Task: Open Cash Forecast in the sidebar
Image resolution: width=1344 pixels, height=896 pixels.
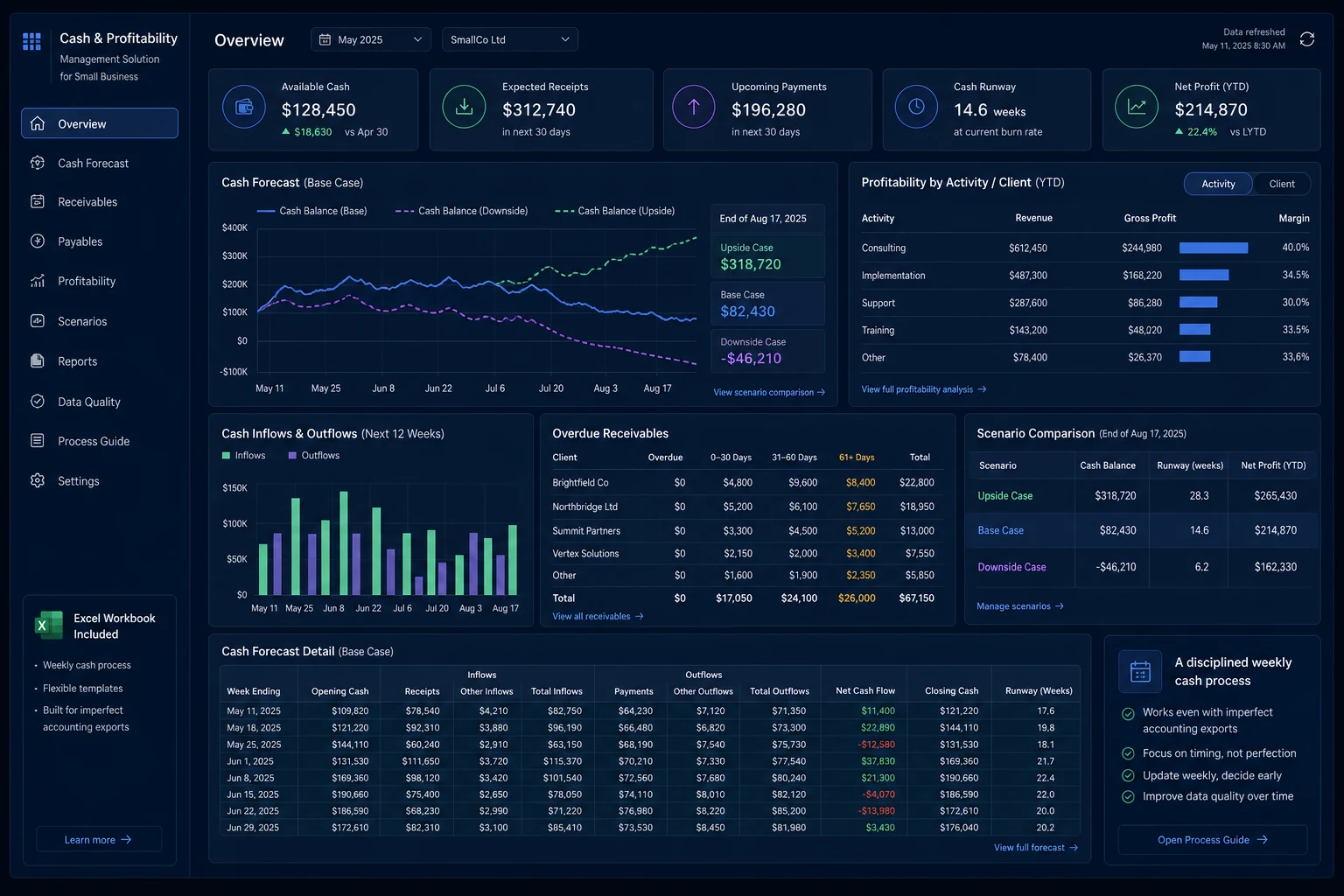Action: pos(100,163)
